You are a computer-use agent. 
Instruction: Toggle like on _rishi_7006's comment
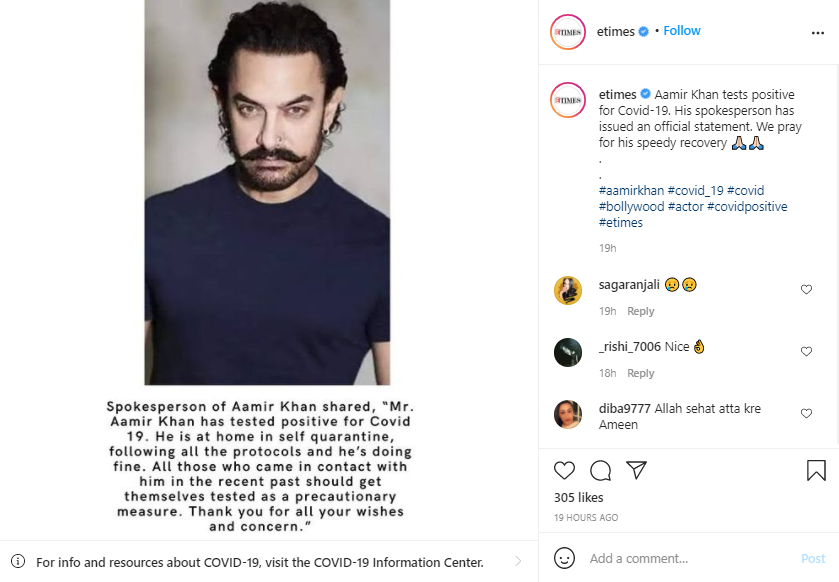[806, 351]
